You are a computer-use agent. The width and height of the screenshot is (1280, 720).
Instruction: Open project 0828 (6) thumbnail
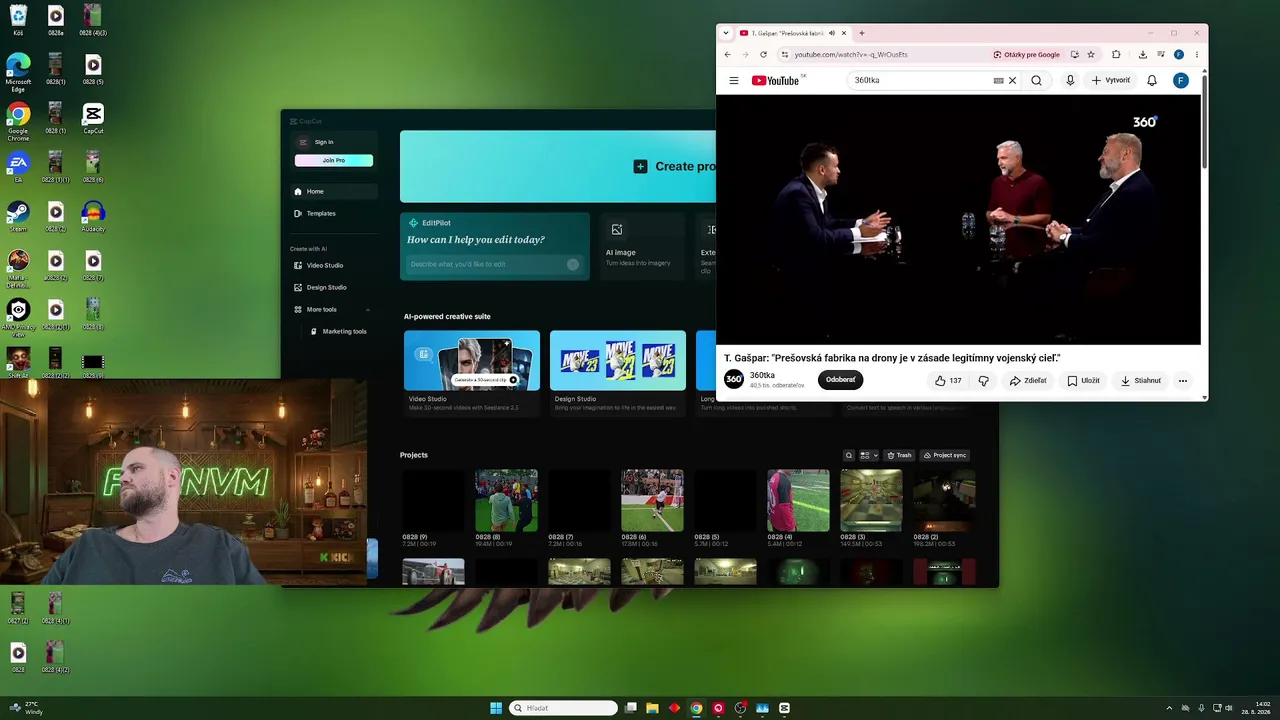(652, 500)
